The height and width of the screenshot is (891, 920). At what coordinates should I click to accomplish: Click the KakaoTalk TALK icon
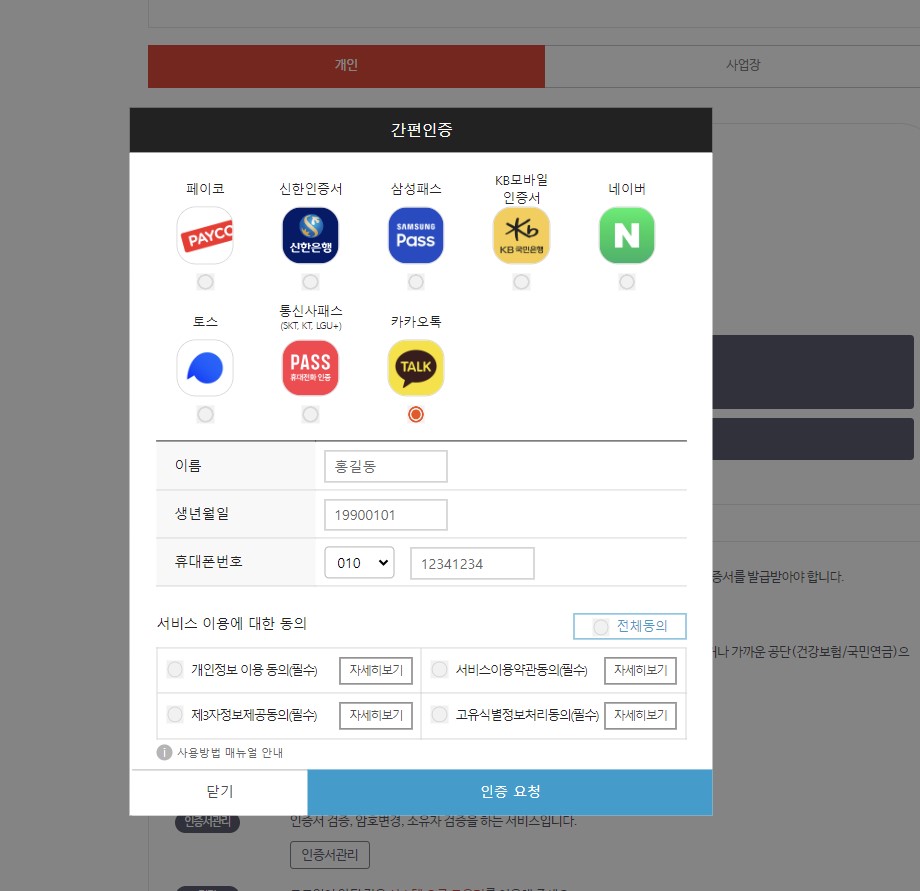[416, 368]
